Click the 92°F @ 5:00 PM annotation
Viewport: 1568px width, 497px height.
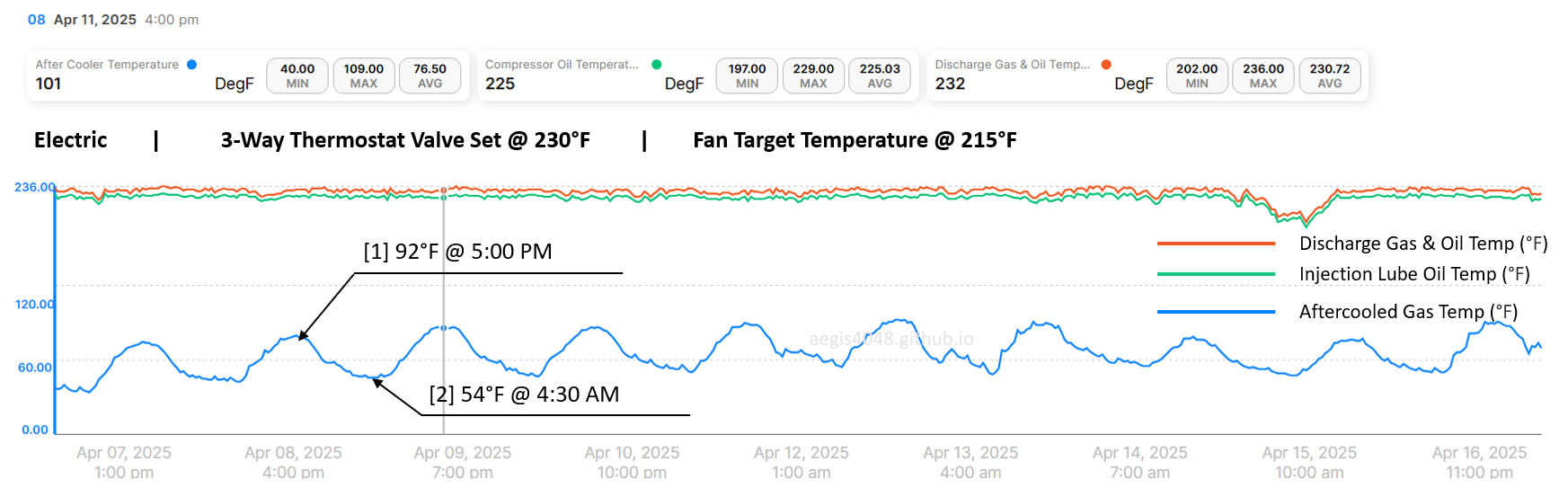click(x=458, y=252)
